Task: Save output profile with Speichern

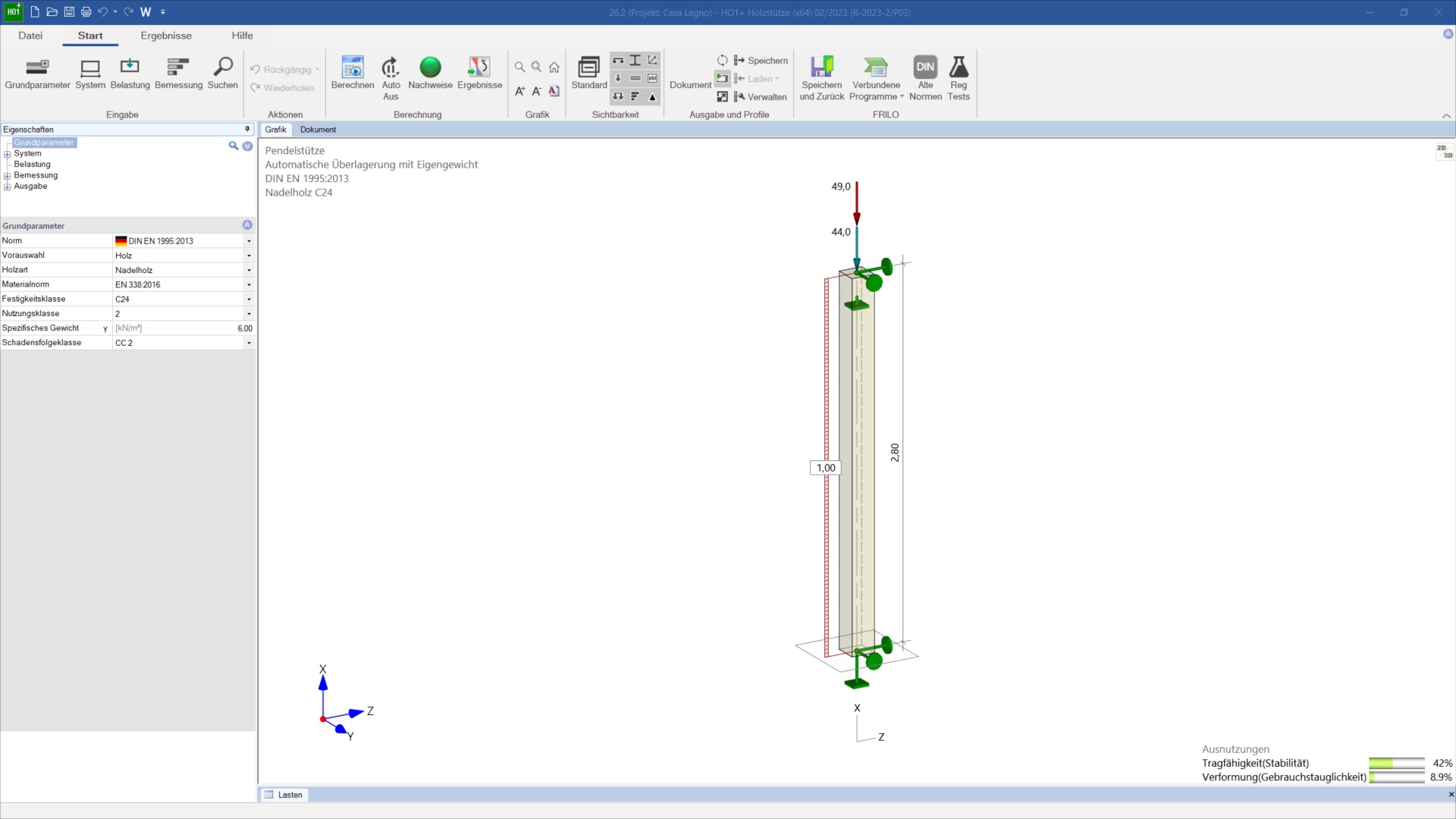Action: tap(761, 61)
